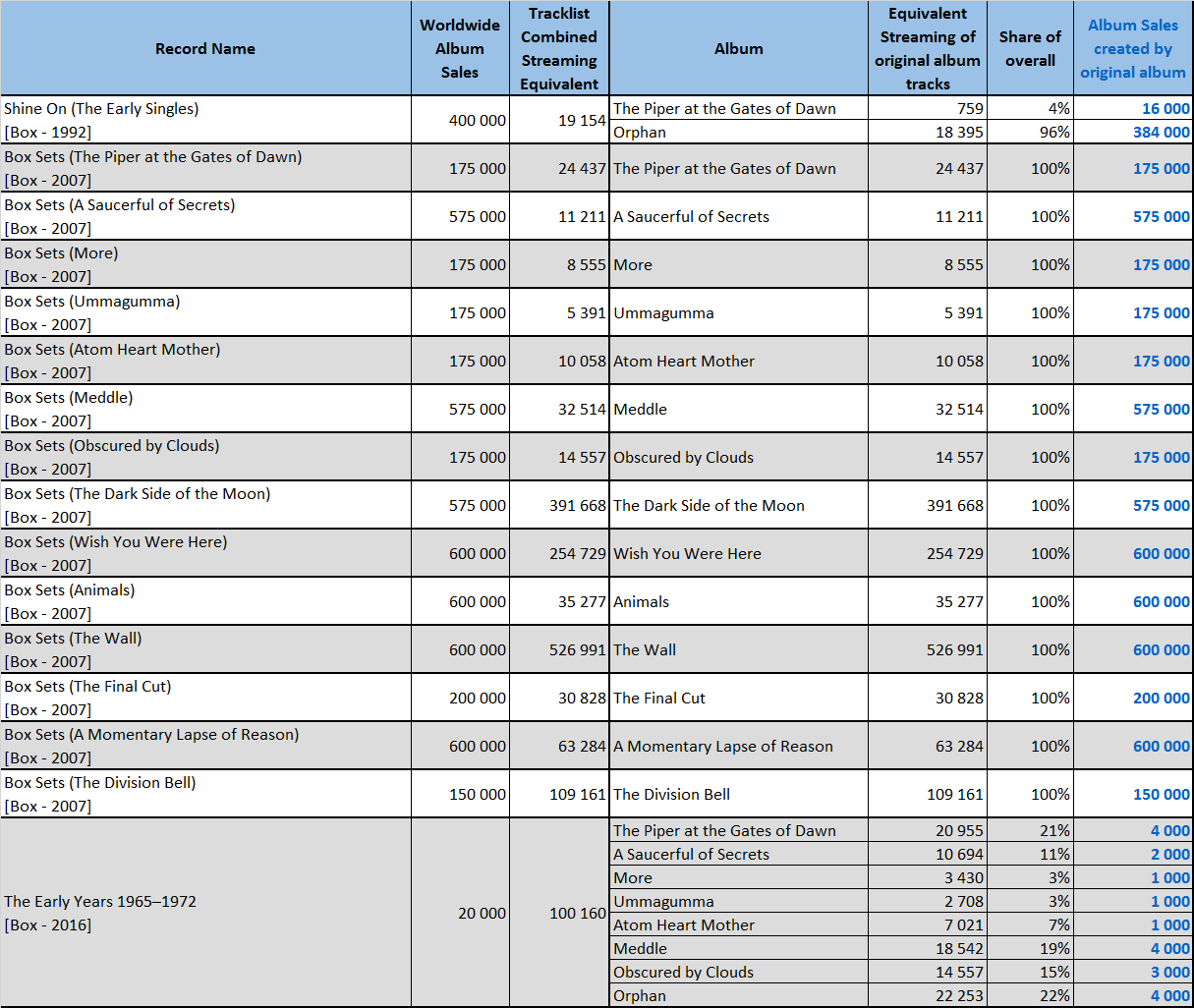Screen dimensions: 1194x1008
Task: Select 'Box Sets (A Saucerful of Secrets)' cell
Action: (x=205, y=216)
